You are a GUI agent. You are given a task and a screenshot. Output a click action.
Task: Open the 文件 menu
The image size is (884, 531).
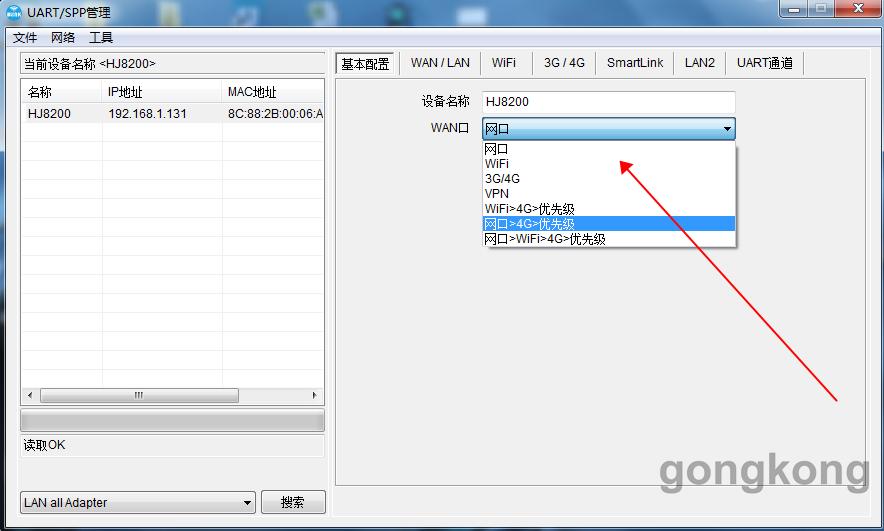coord(25,38)
